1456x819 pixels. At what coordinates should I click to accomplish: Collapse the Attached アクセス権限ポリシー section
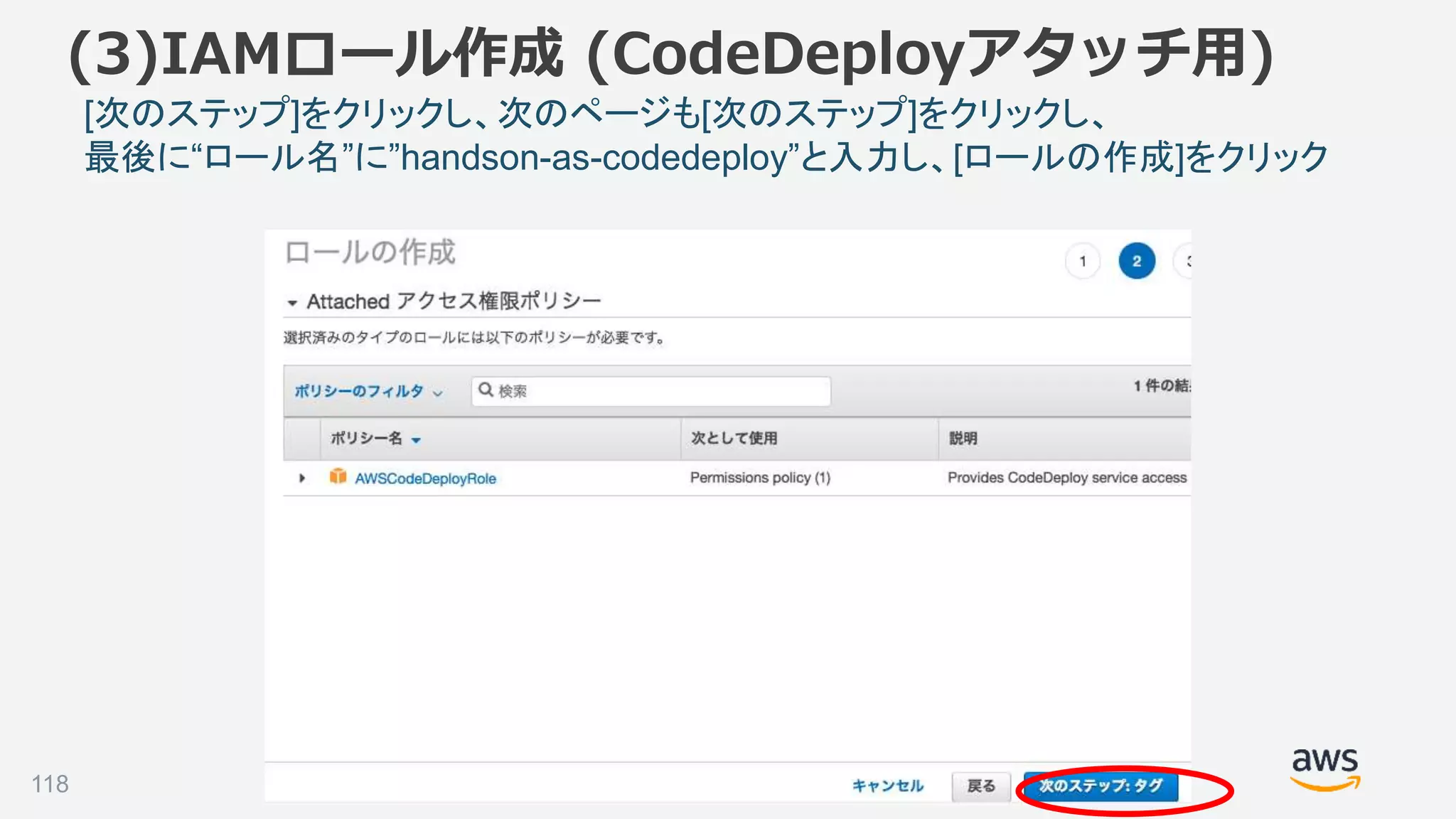[292, 303]
